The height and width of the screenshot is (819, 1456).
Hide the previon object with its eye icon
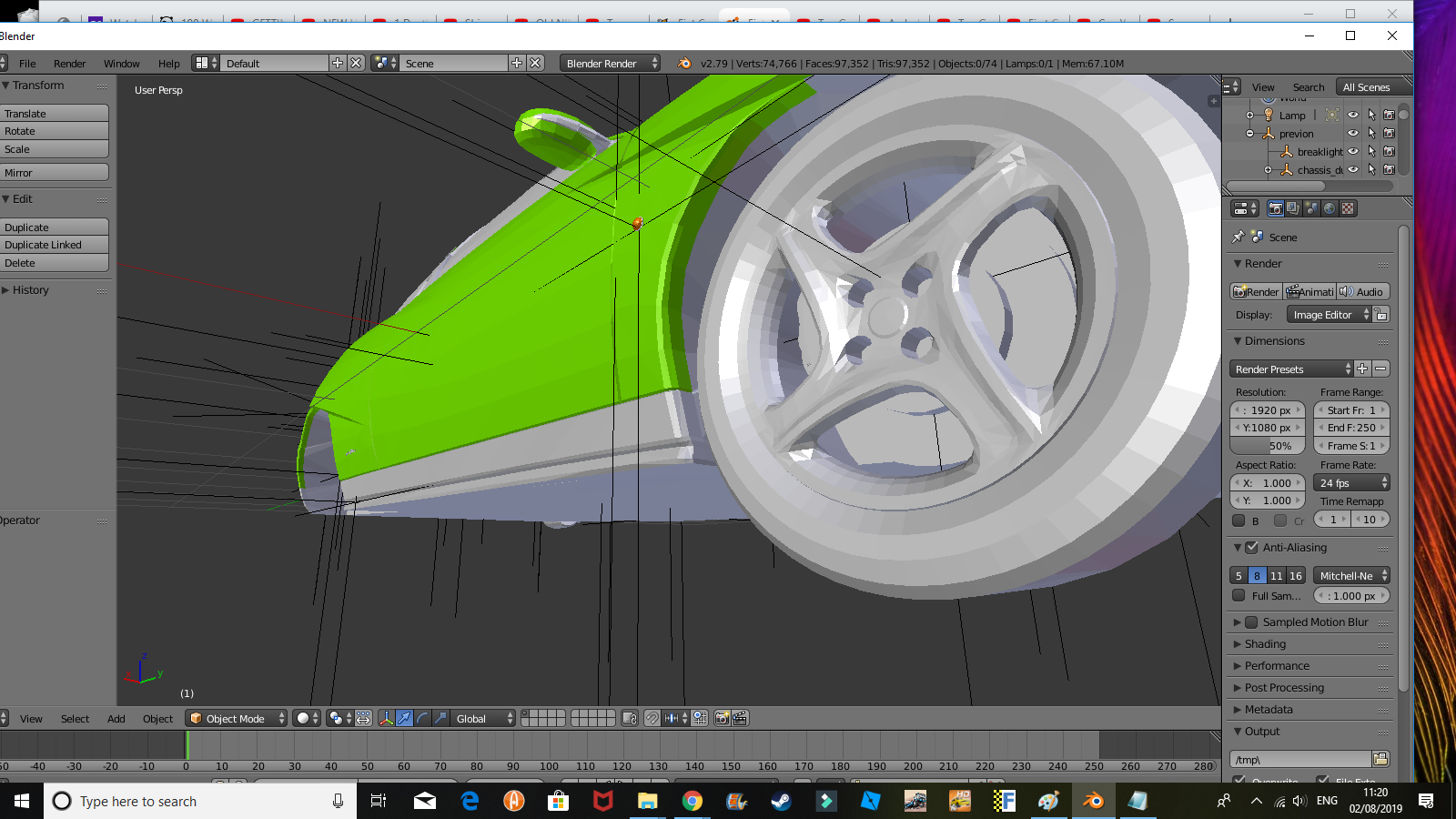[1353, 133]
